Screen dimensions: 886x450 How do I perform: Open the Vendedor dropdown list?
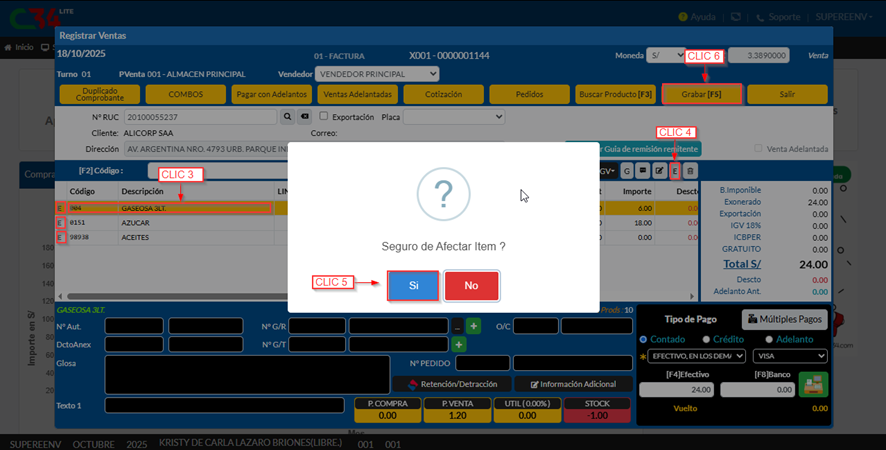(x=376, y=74)
